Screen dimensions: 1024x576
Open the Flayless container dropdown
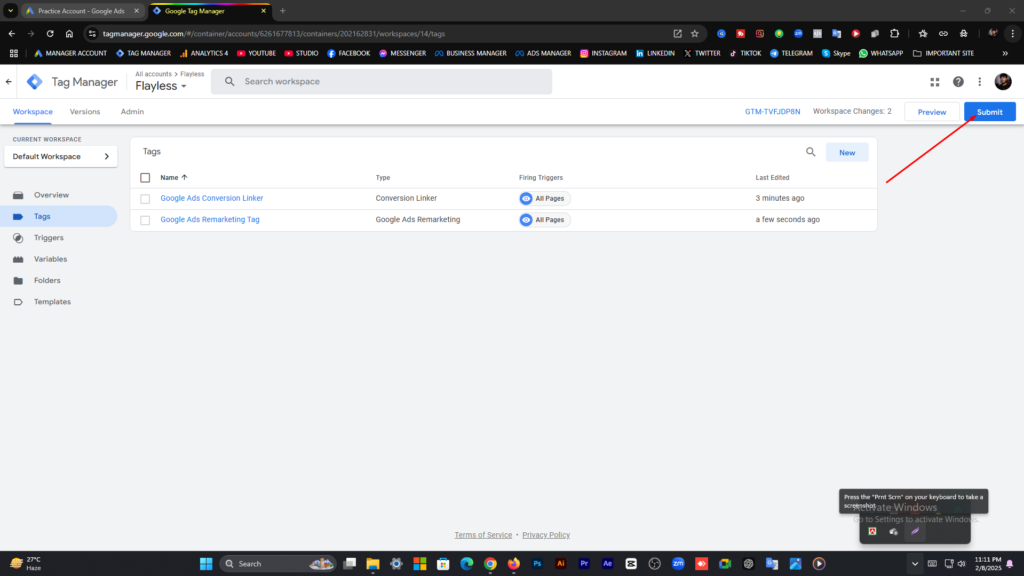tap(161, 86)
